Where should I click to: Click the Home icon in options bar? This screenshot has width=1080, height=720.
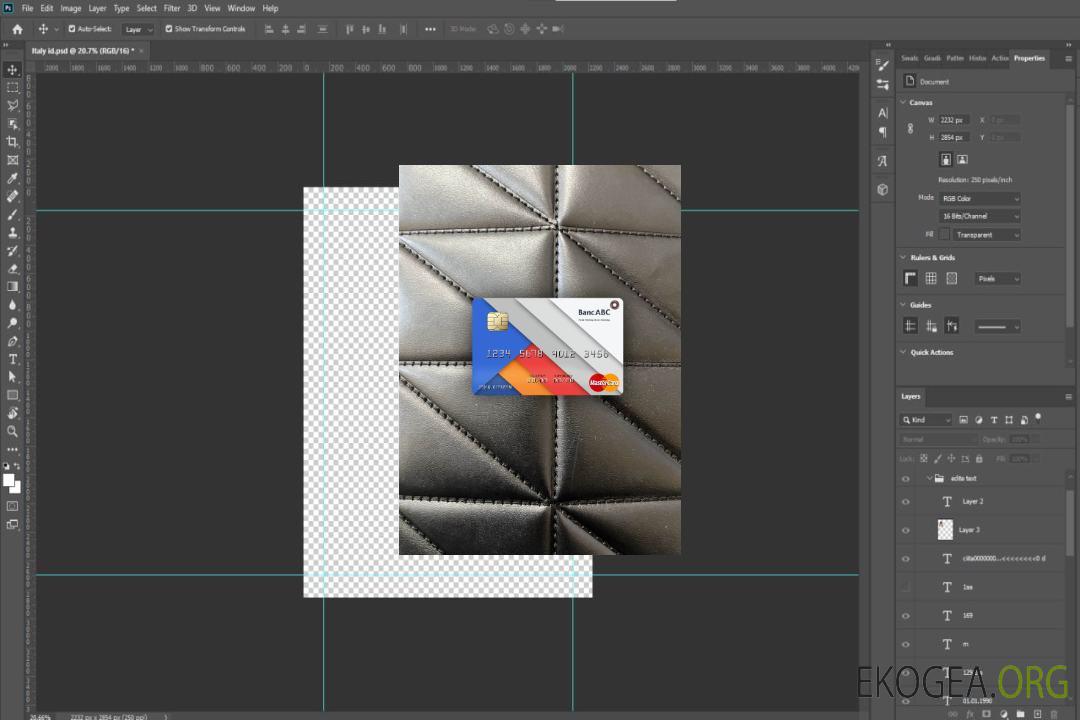(17, 29)
